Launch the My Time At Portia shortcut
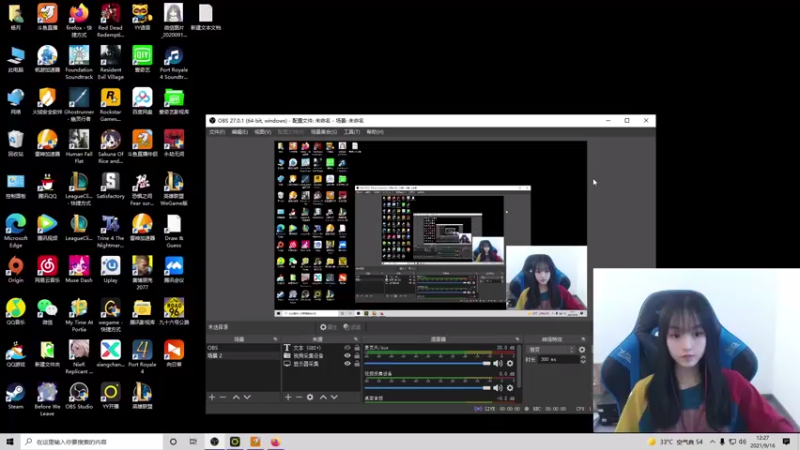 coord(79,316)
